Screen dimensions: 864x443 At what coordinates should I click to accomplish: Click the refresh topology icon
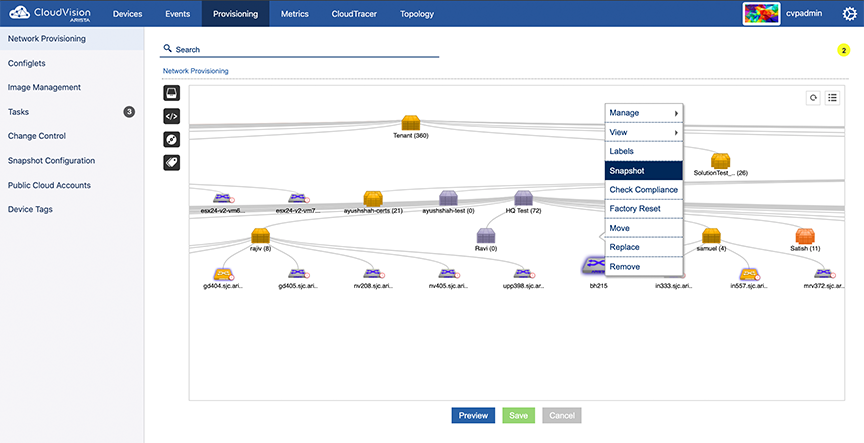(813, 98)
